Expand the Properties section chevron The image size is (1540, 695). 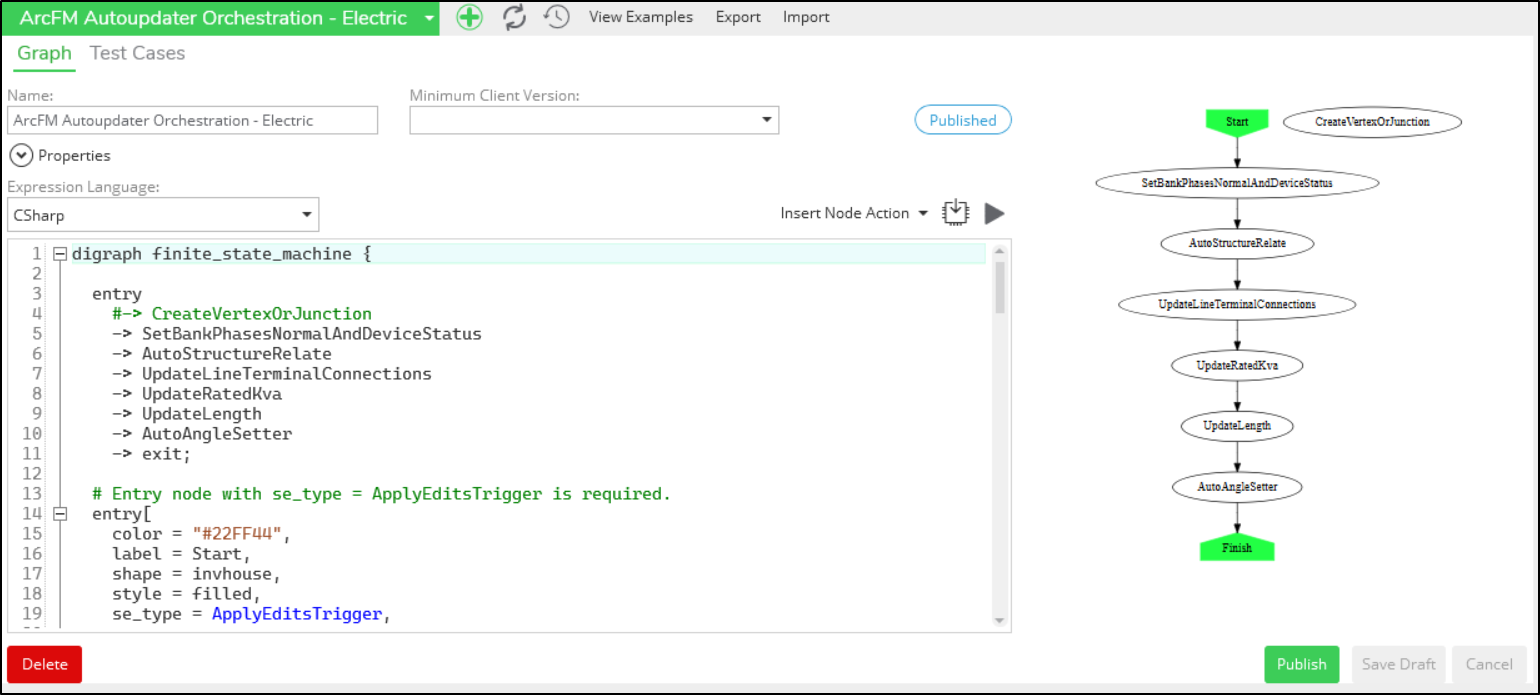click(x=20, y=155)
